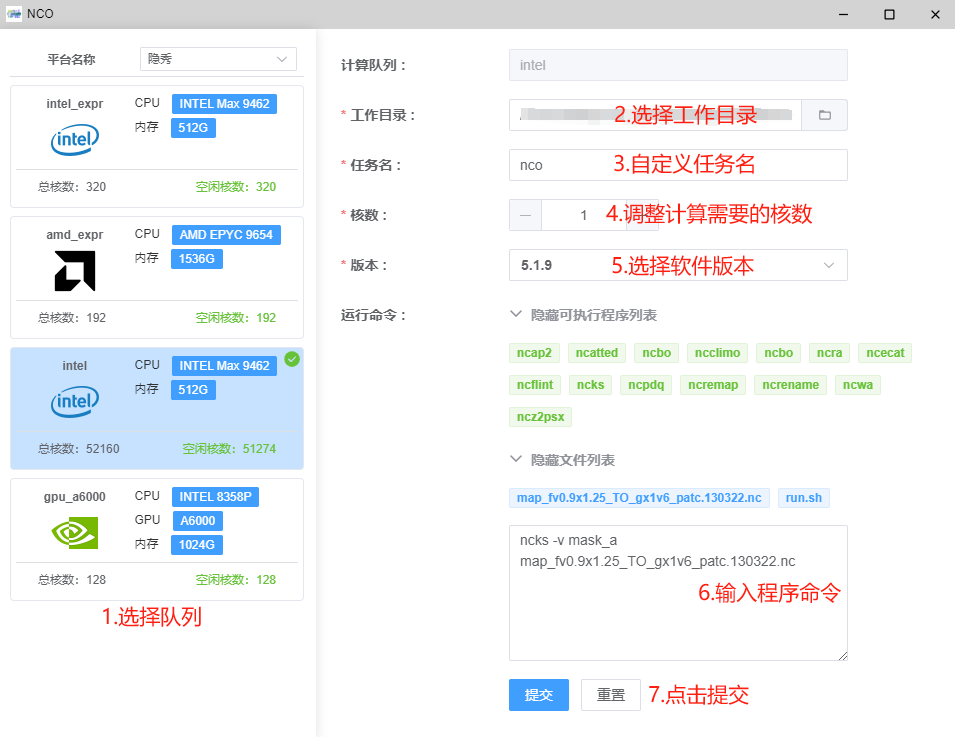The image size is (955, 737).
Task: Insert the ncks program tag
Action: (x=590, y=385)
